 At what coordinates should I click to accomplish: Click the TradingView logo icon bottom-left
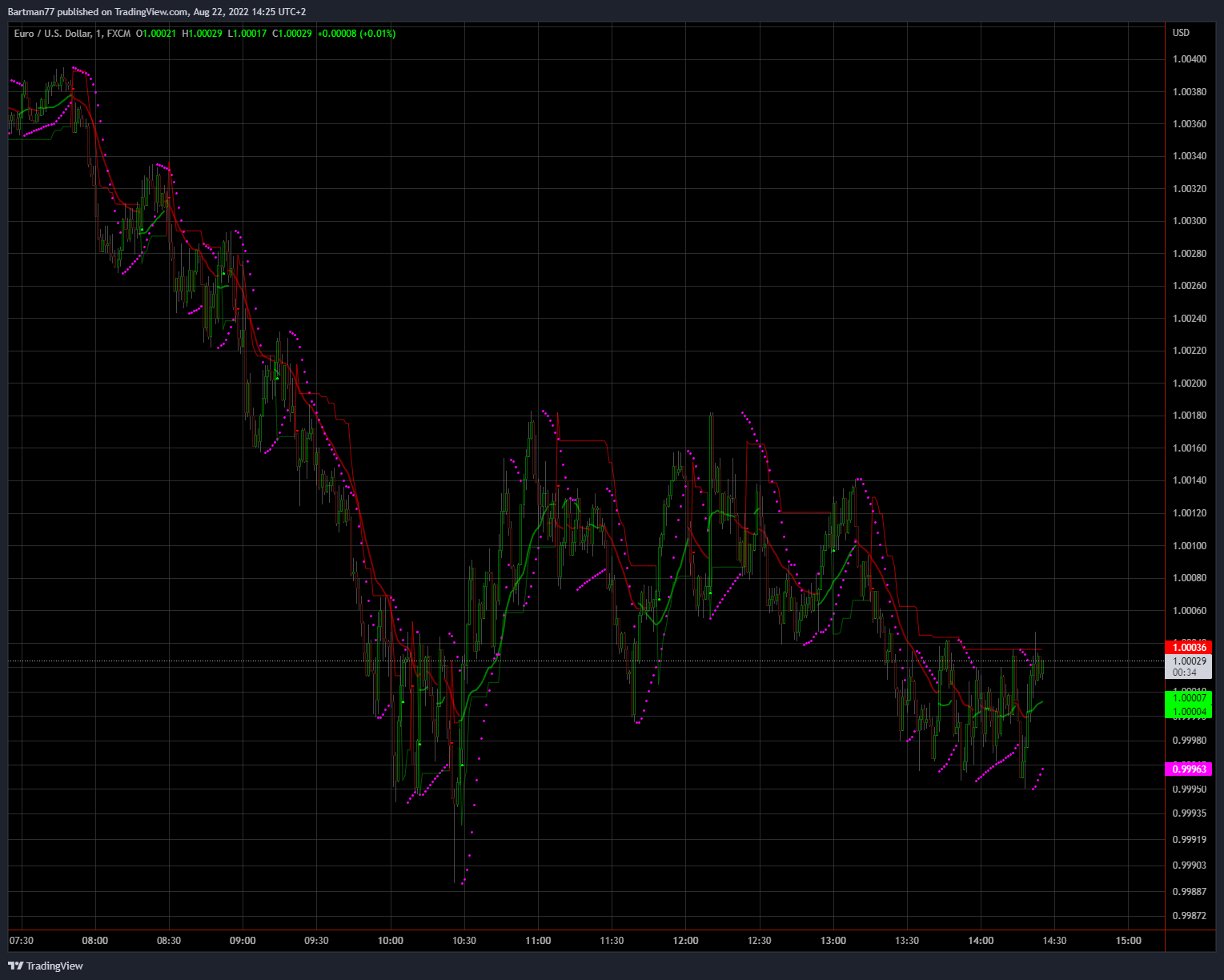[14, 966]
